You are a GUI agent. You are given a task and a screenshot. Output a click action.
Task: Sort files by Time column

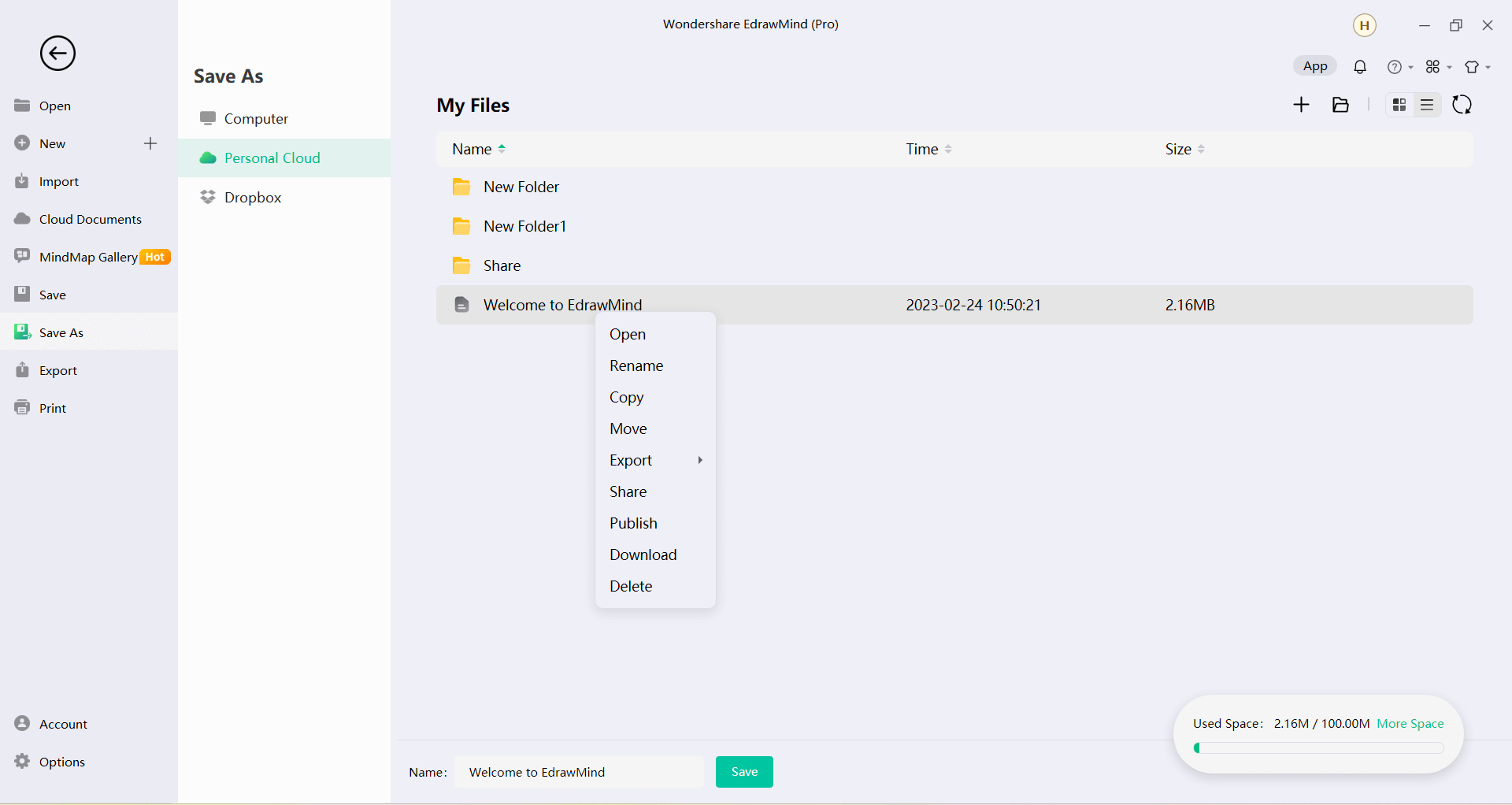pos(928,149)
